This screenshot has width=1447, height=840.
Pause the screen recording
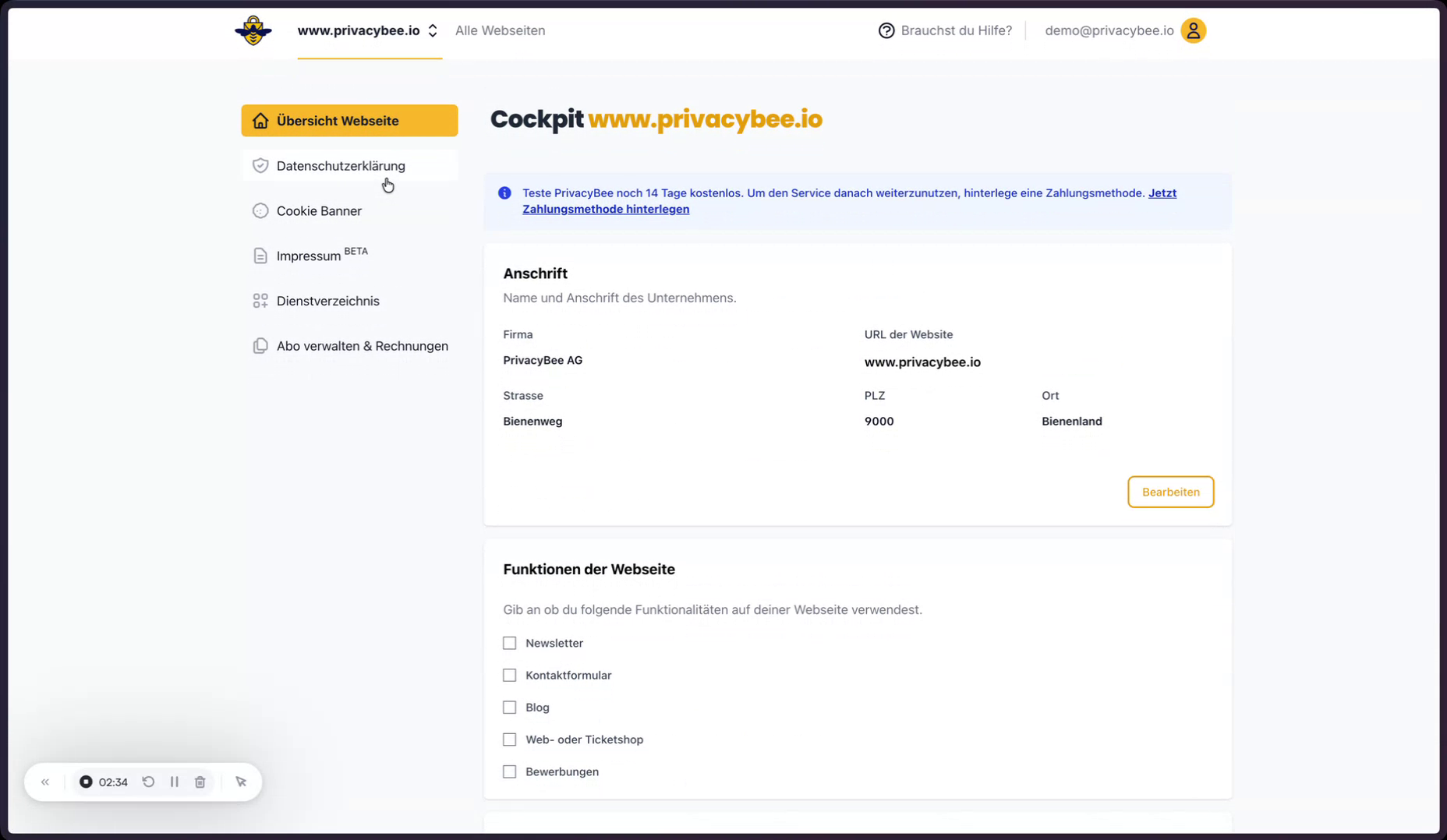point(175,782)
